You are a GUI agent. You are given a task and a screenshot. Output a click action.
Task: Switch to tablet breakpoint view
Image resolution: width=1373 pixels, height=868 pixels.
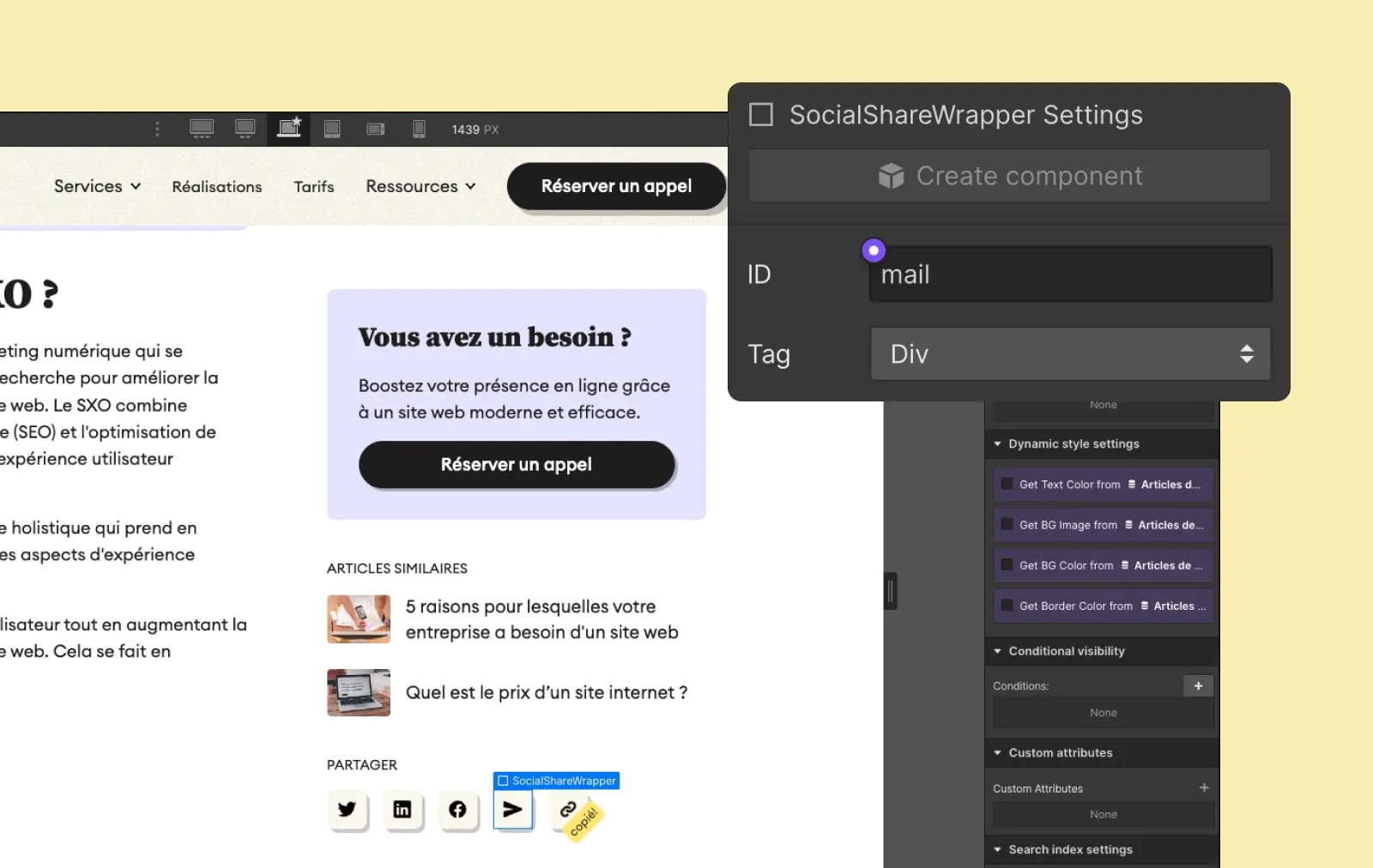[332, 129]
